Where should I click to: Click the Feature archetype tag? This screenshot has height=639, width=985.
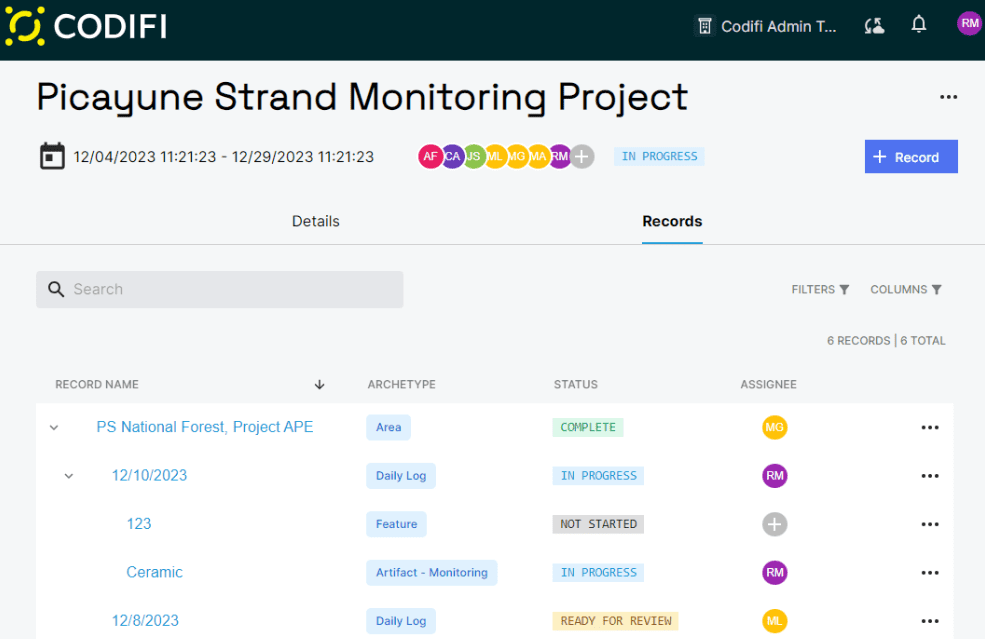[x=396, y=524]
